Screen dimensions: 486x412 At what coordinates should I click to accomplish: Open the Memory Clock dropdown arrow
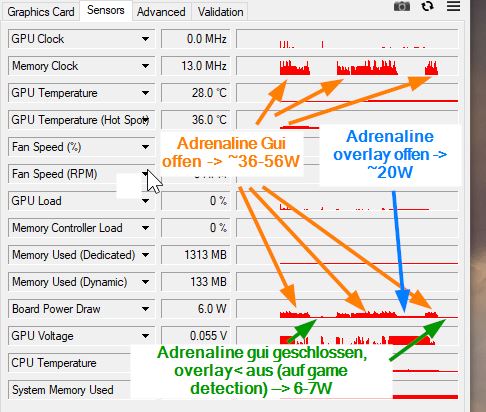(x=145, y=66)
